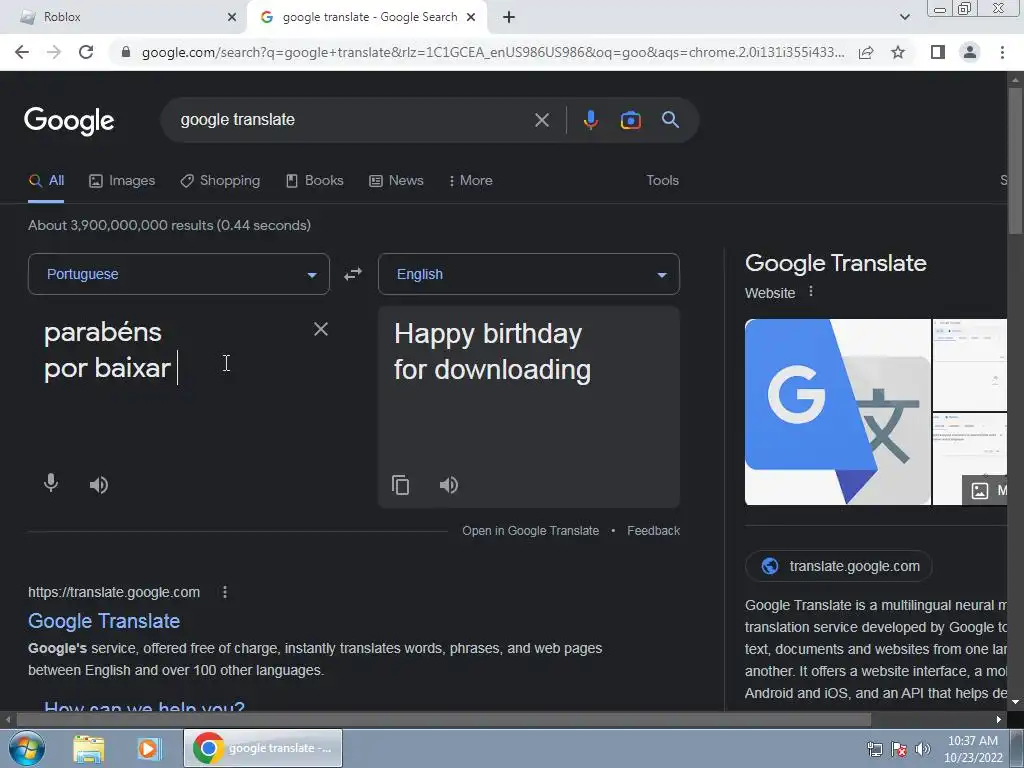Go forward using browser forward arrow
This screenshot has height=768, width=1024.
click(54, 52)
